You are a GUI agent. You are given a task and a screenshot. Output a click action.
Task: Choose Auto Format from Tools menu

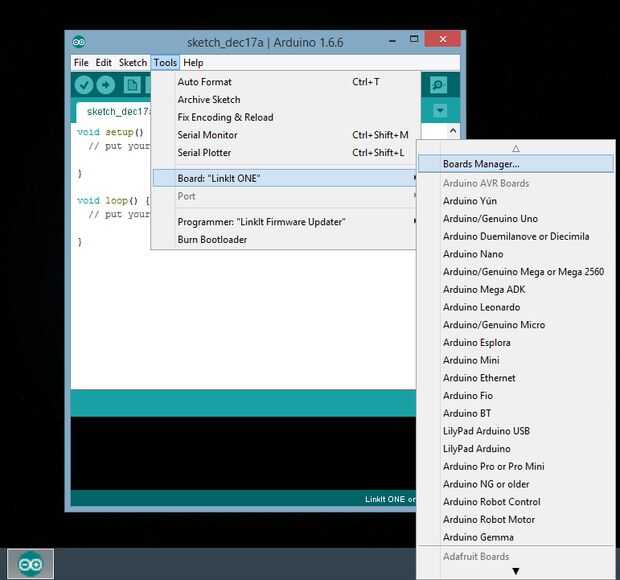pos(284,82)
